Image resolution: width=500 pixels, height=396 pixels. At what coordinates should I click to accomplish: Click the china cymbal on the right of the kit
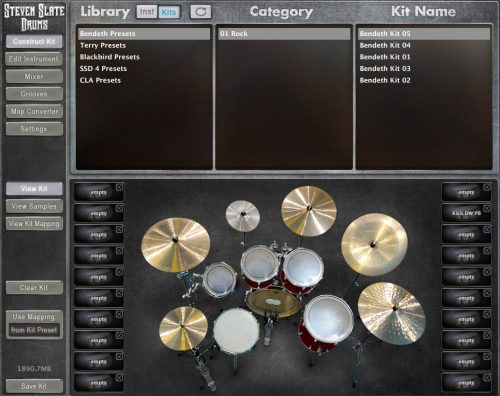point(374,244)
